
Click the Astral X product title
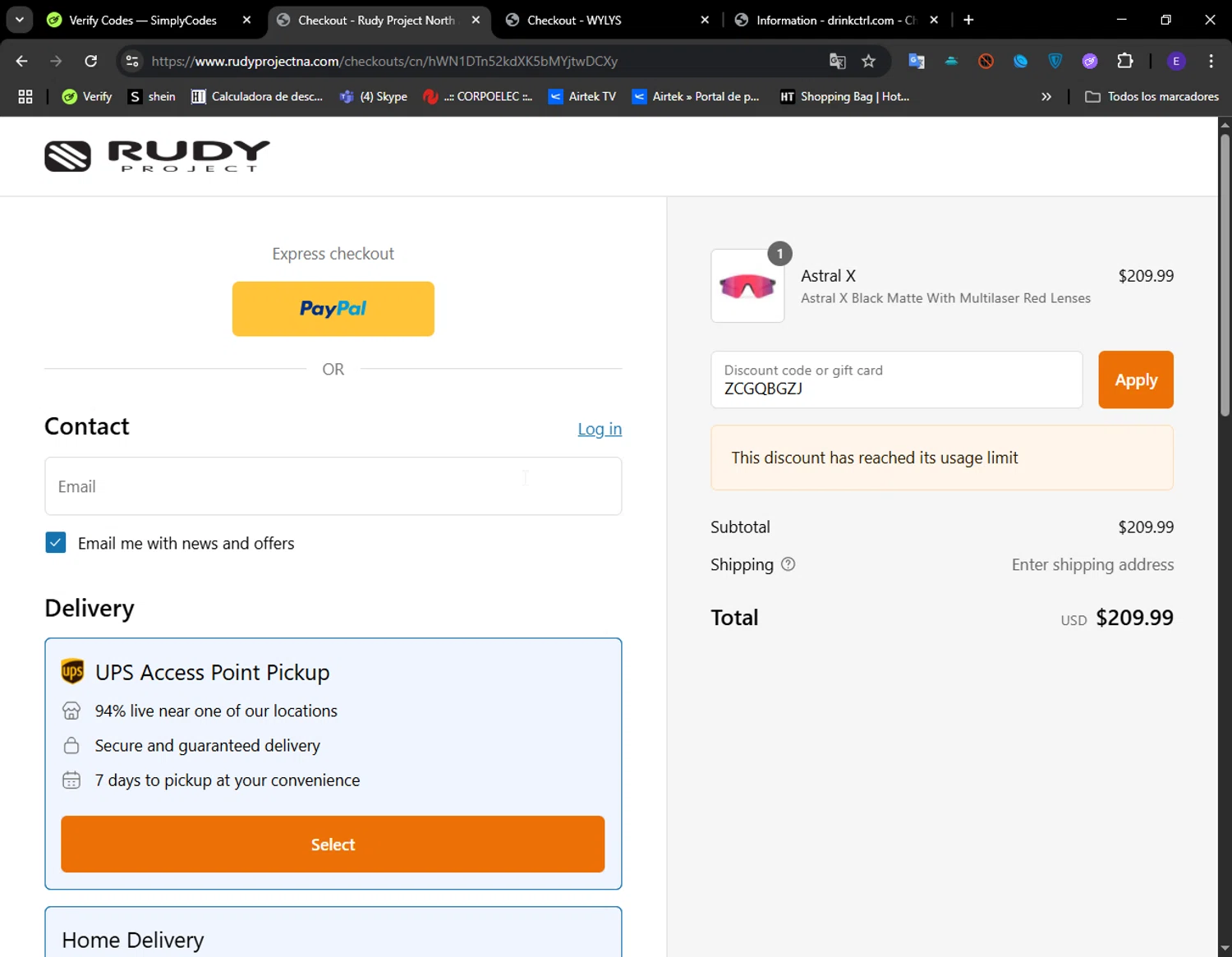(x=828, y=276)
